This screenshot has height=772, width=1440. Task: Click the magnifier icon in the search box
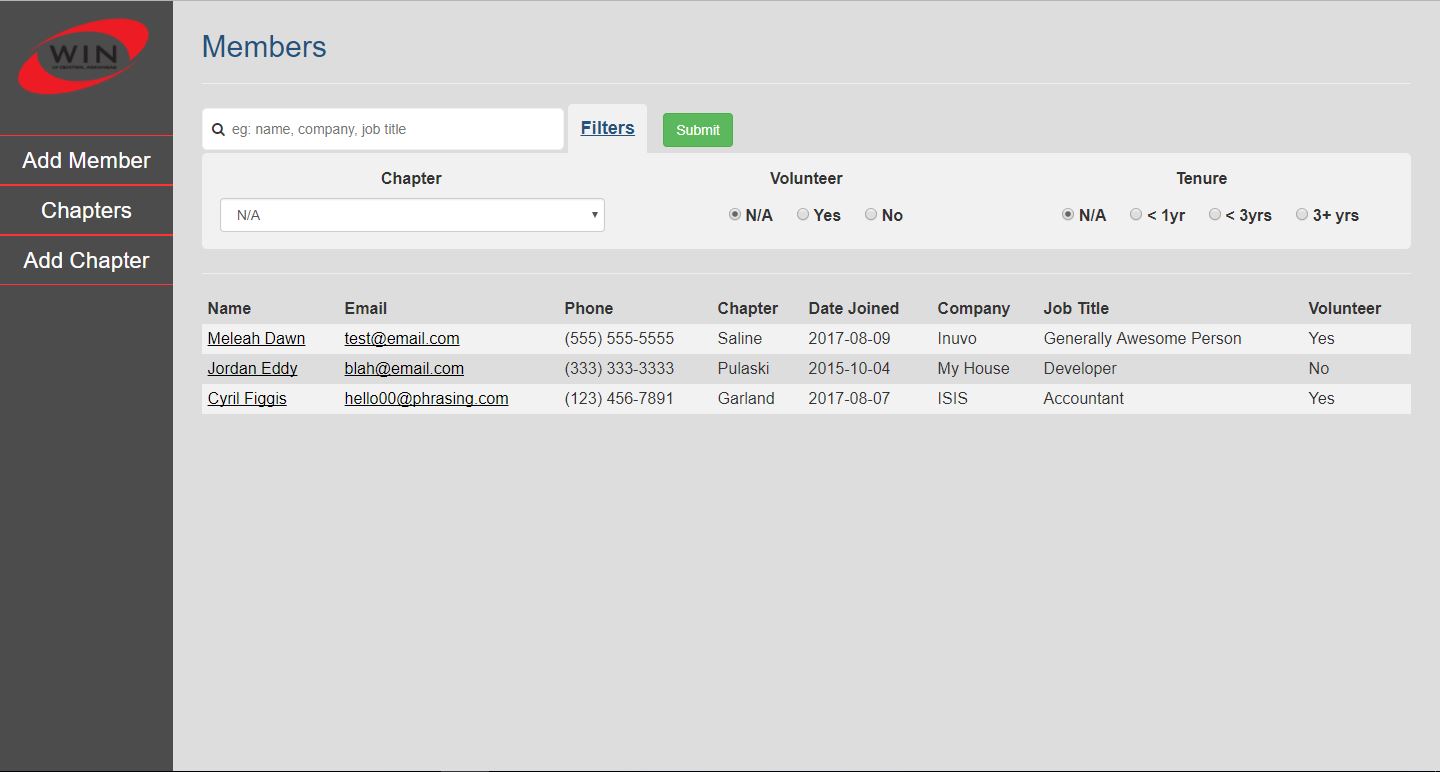pos(218,129)
